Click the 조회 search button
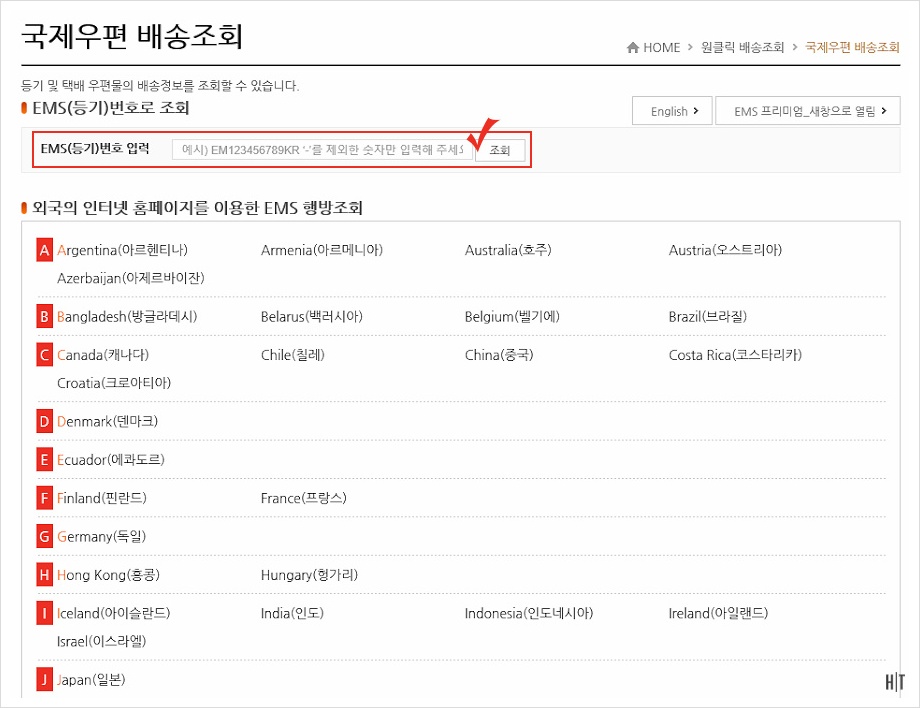The width and height of the screenshot is (920, 708). point(500,150)
